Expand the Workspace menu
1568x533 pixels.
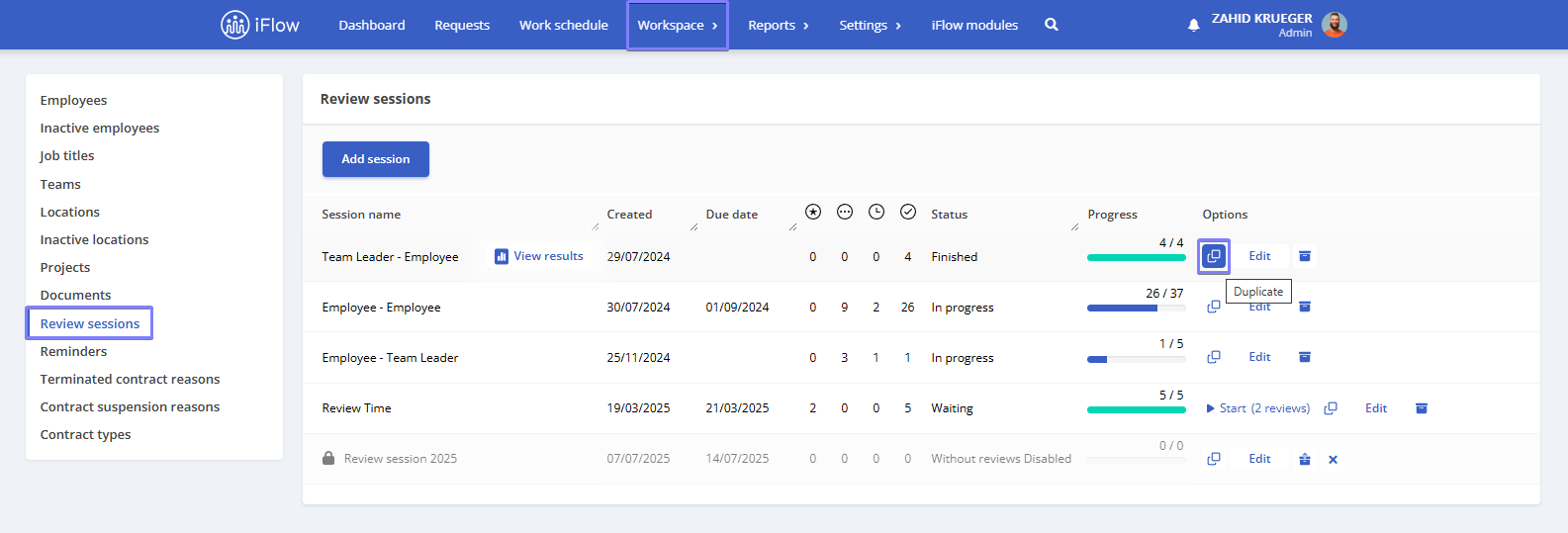678,26
